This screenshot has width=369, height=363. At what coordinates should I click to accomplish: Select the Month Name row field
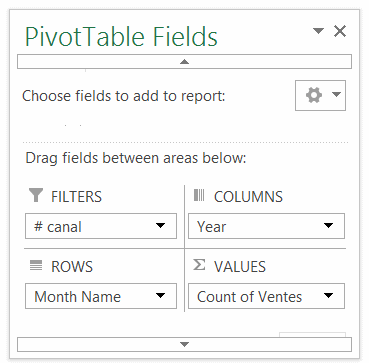coord(101,296)
